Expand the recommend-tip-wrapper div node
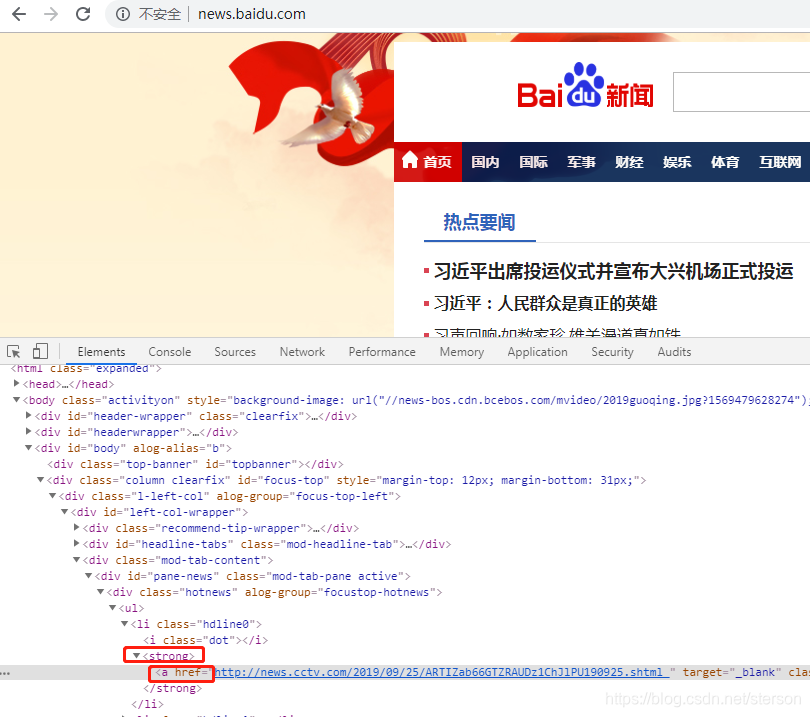The width and height of the screenshot is (810, 717). [76, 527]
